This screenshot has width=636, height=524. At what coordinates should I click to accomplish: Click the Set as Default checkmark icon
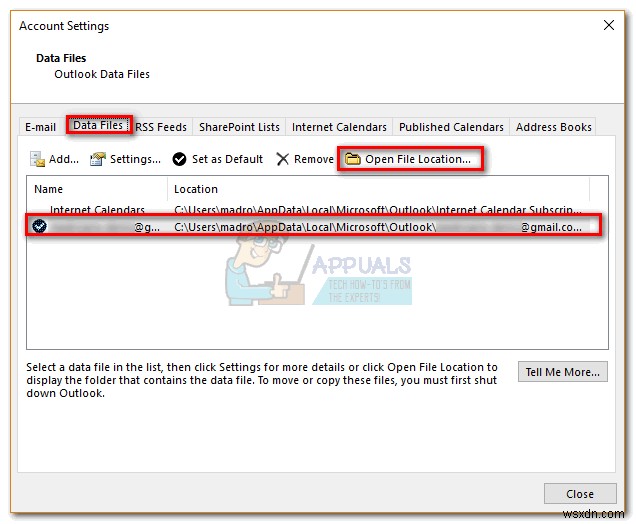click(179, 159)
